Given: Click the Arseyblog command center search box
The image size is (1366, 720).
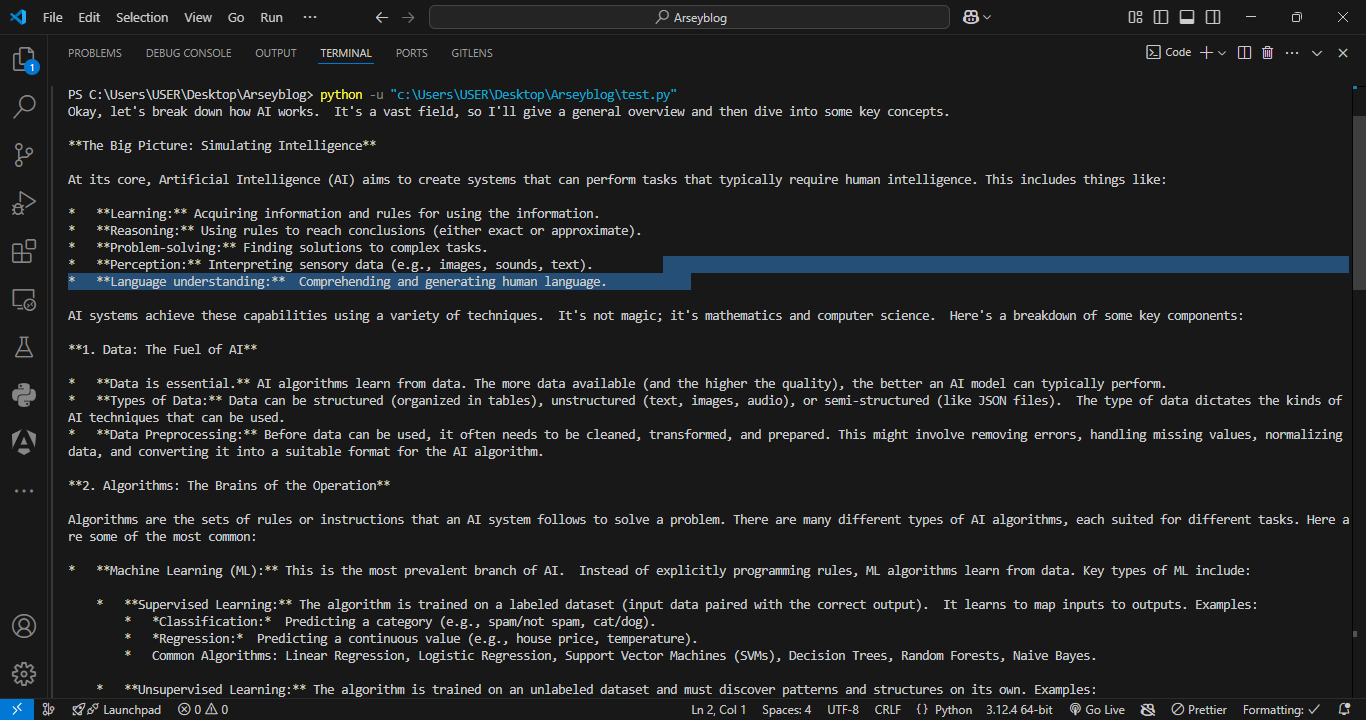Looking at the screenshot, I should point(689,17).
